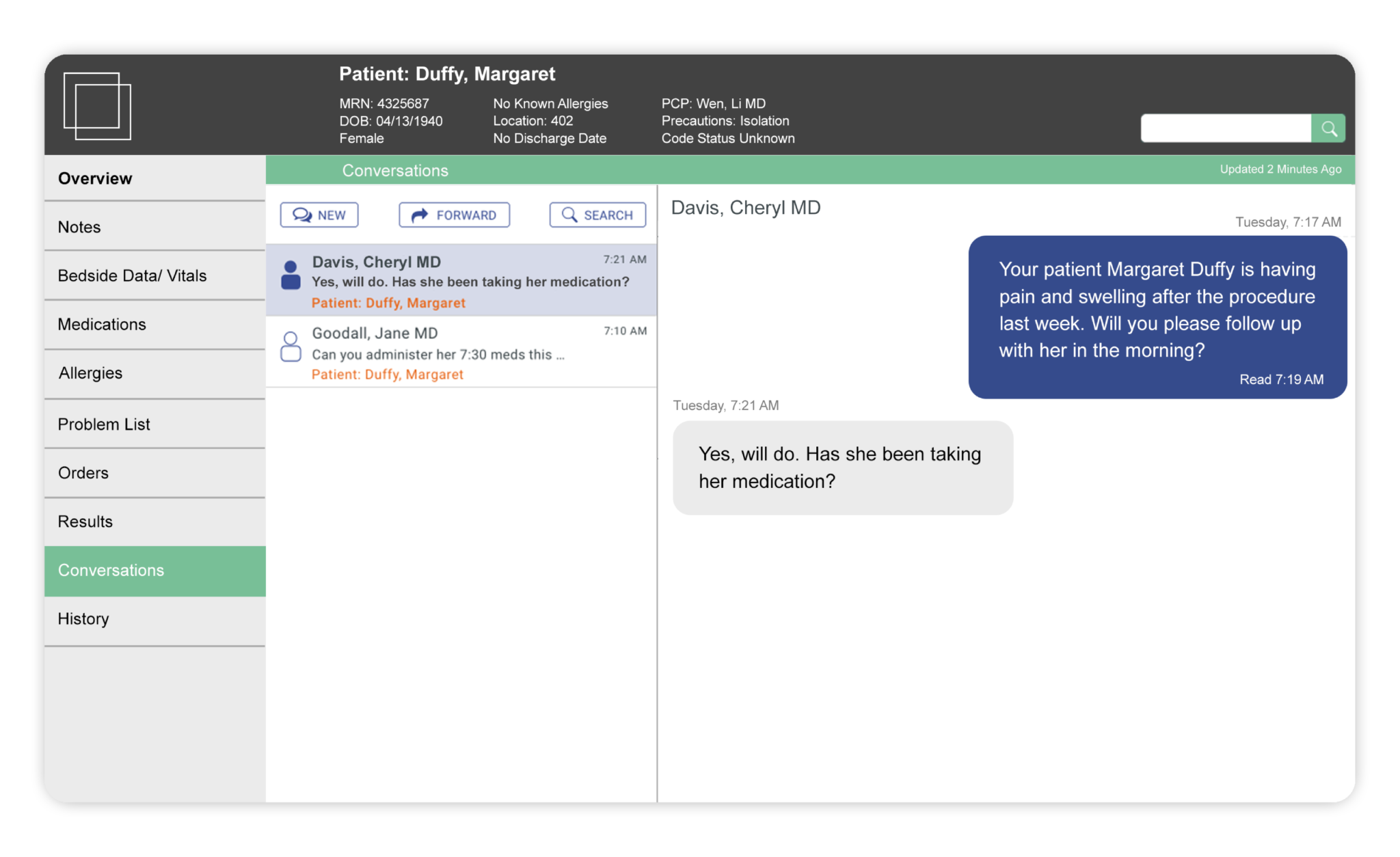Click the 7:10 AM timestamp in conversation list
1400x857 pixels.
click(625, 331)
